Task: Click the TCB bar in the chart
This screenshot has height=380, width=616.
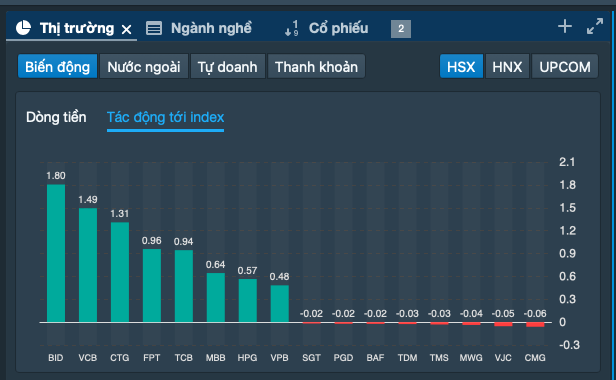Action: [x=183, y=286]
